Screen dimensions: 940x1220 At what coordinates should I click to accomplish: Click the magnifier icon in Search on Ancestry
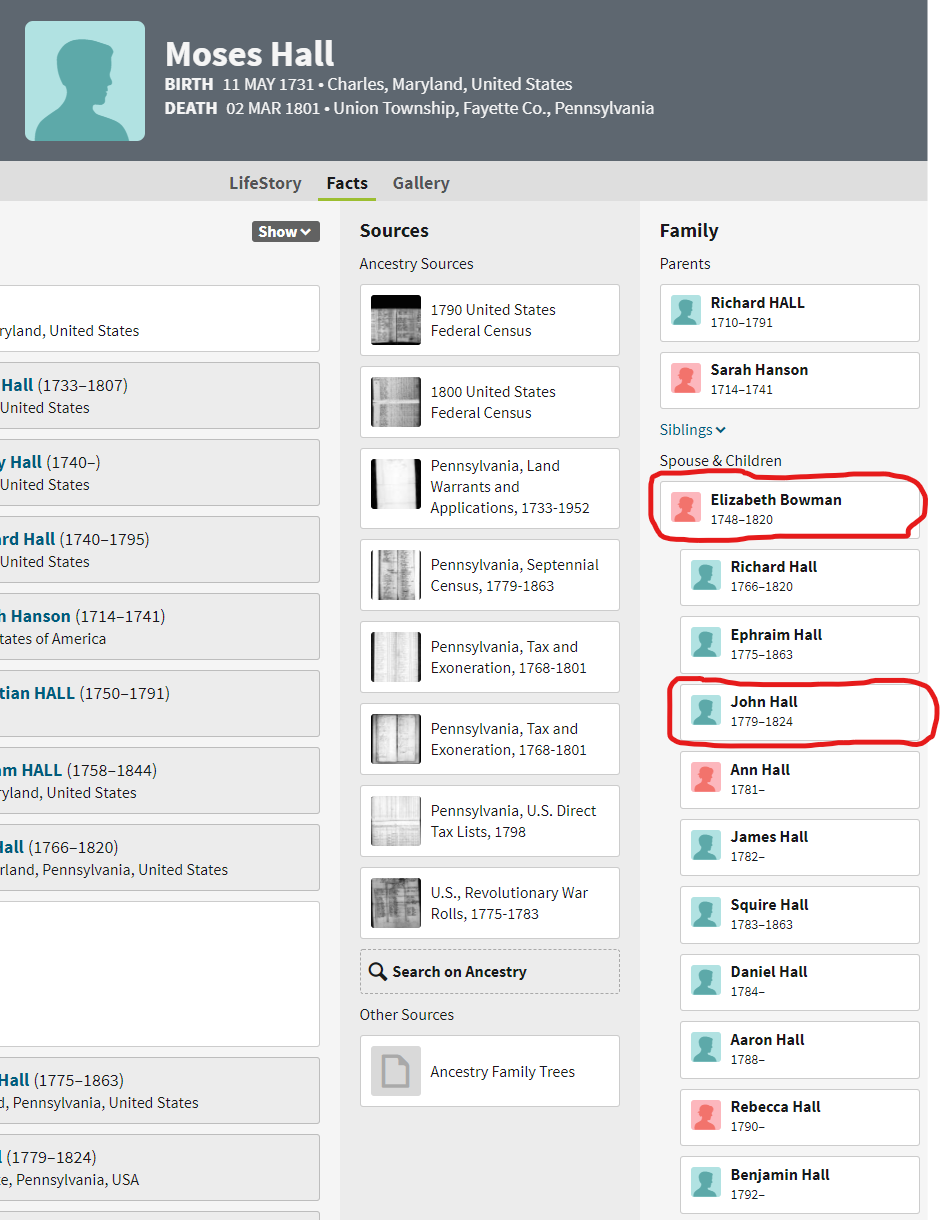point(378,972)
